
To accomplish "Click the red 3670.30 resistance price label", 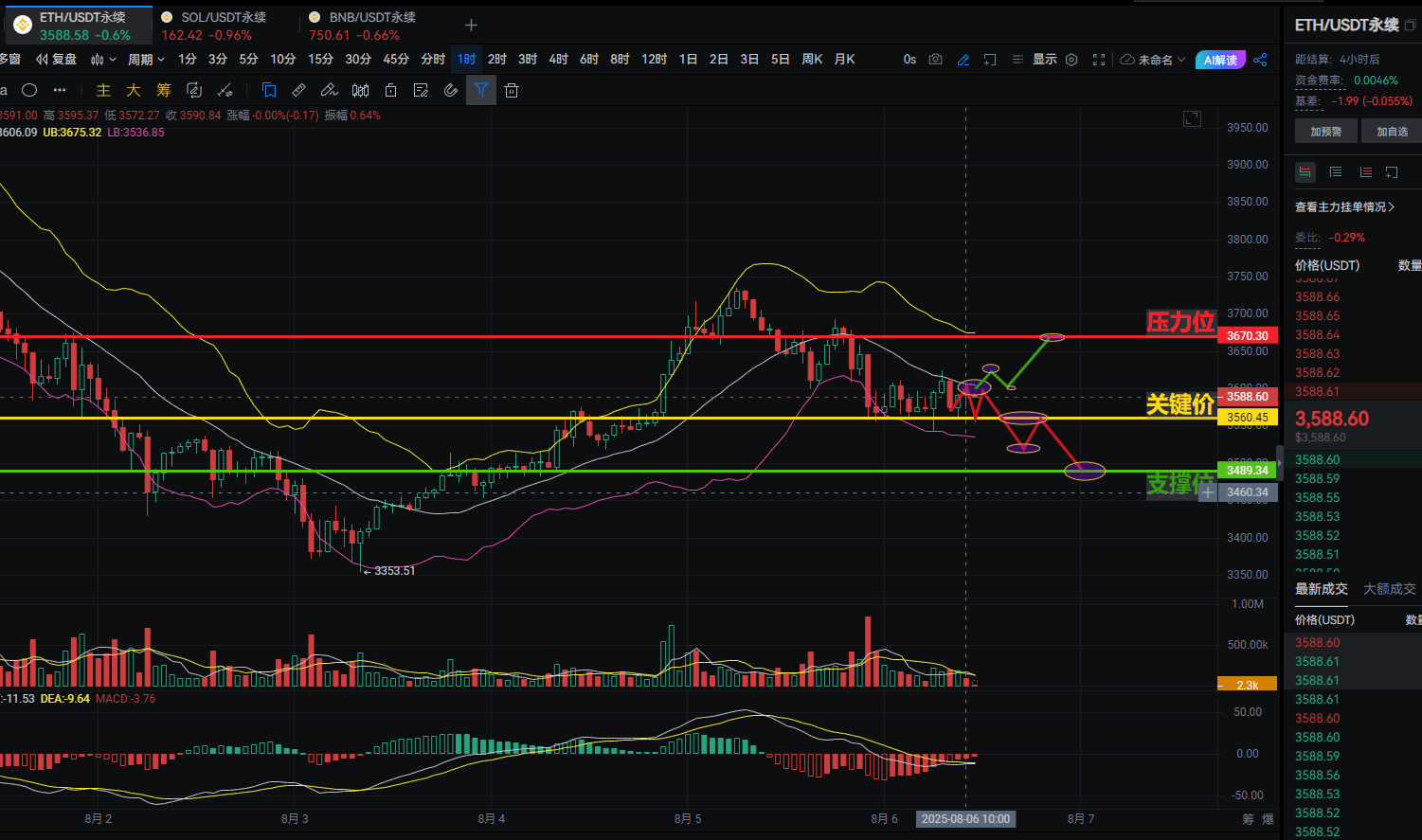I will [1248, 335].
